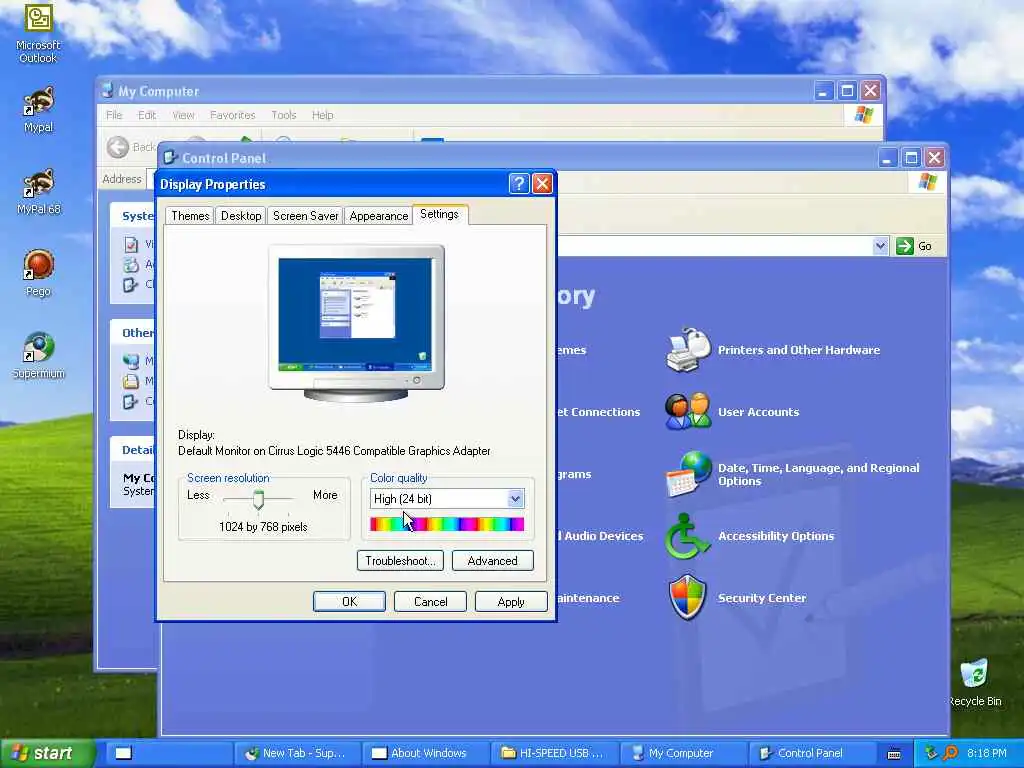Open Printers and Other Hardware category icon
1024x768 pixels.
click(688, 349)
